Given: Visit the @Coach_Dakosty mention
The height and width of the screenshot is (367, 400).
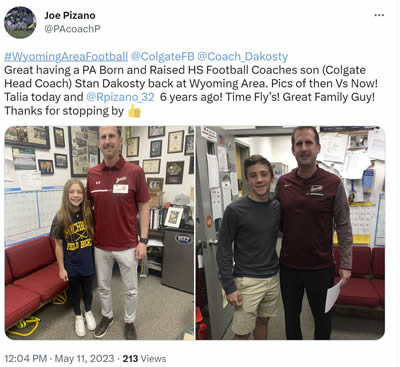Looking at the screenshot, I should click(x=243, y=57).
